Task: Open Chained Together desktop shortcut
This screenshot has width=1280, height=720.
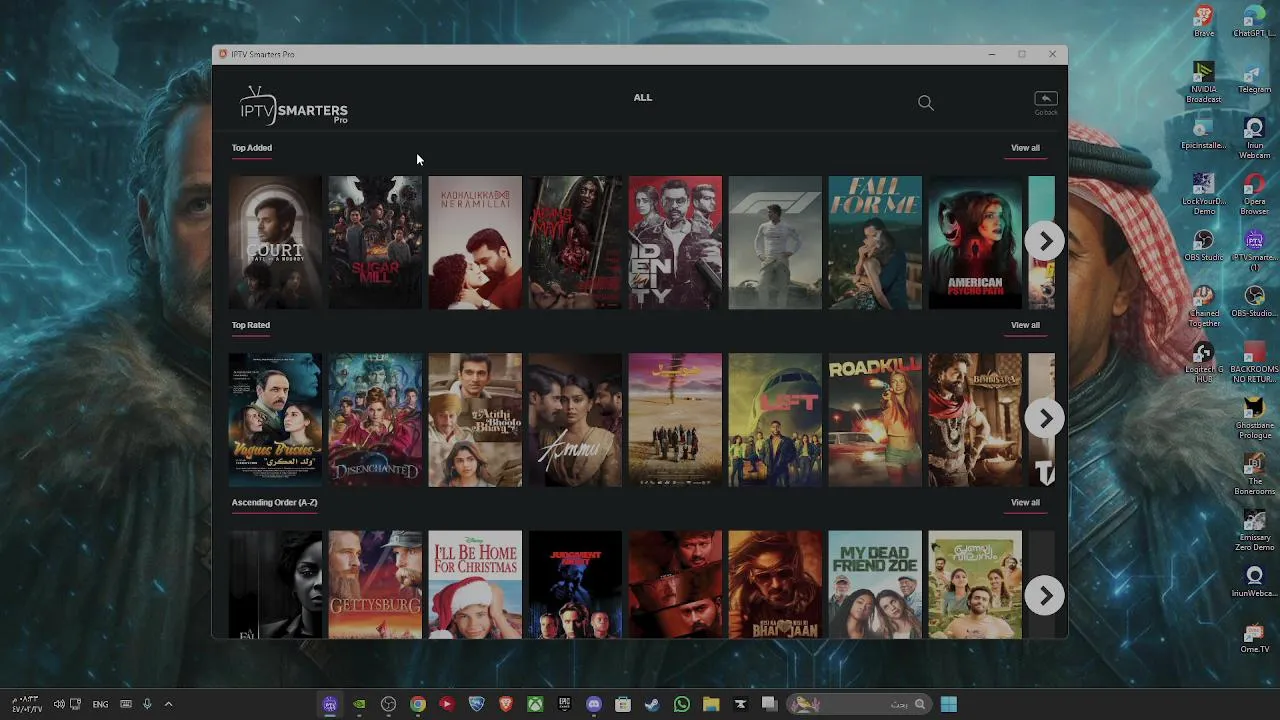Action: click(x=1204, y=306)
